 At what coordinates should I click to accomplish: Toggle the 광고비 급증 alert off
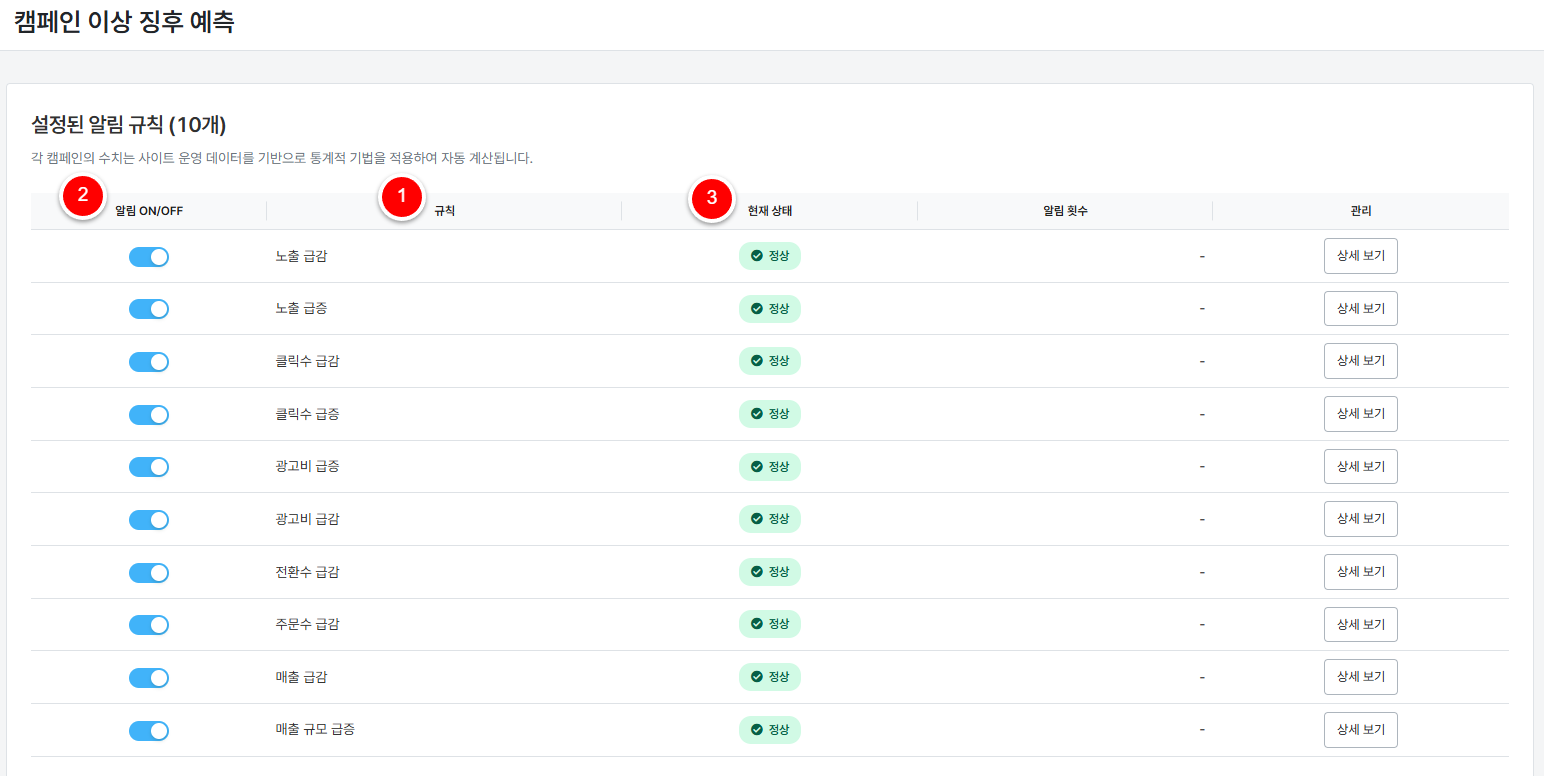[149, 467]
